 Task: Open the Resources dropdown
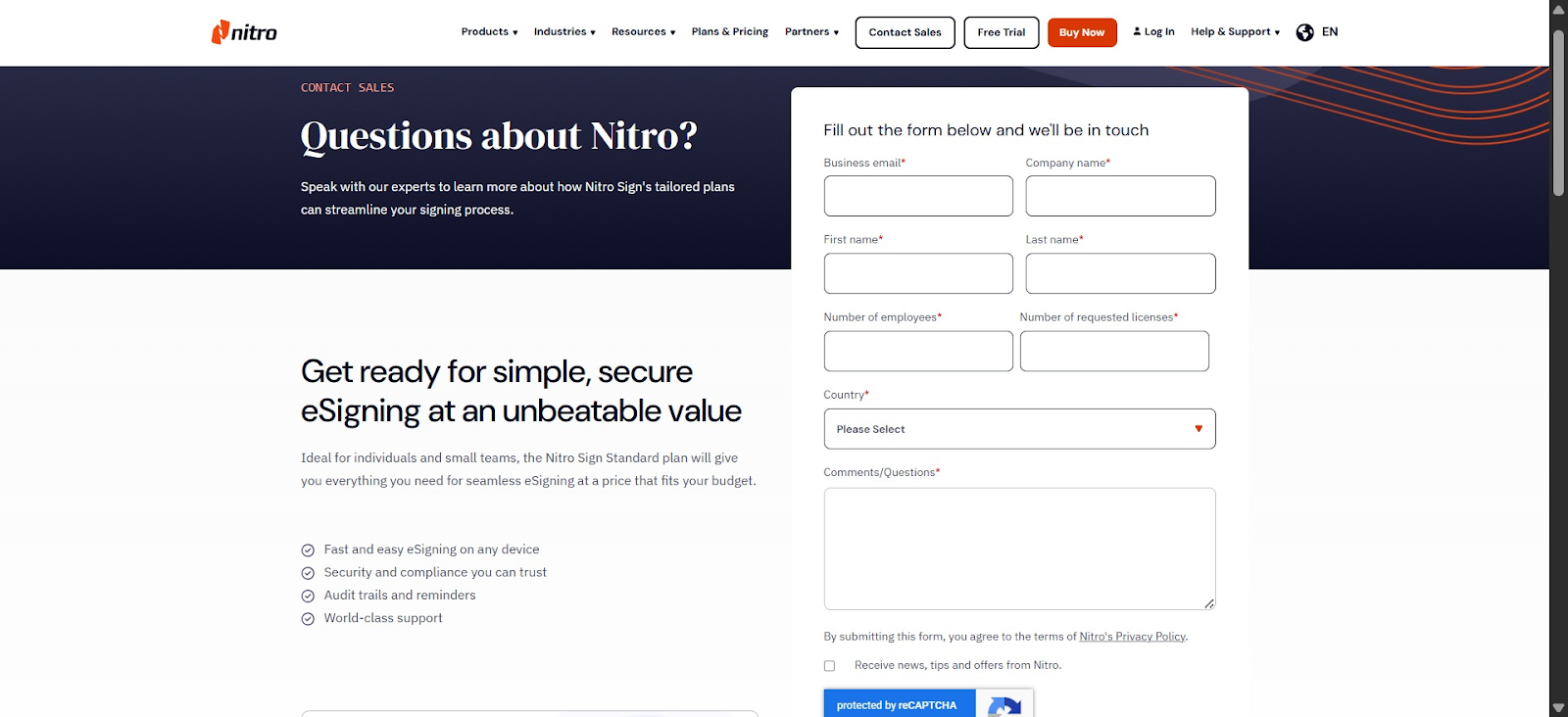(x=643, y=32)
